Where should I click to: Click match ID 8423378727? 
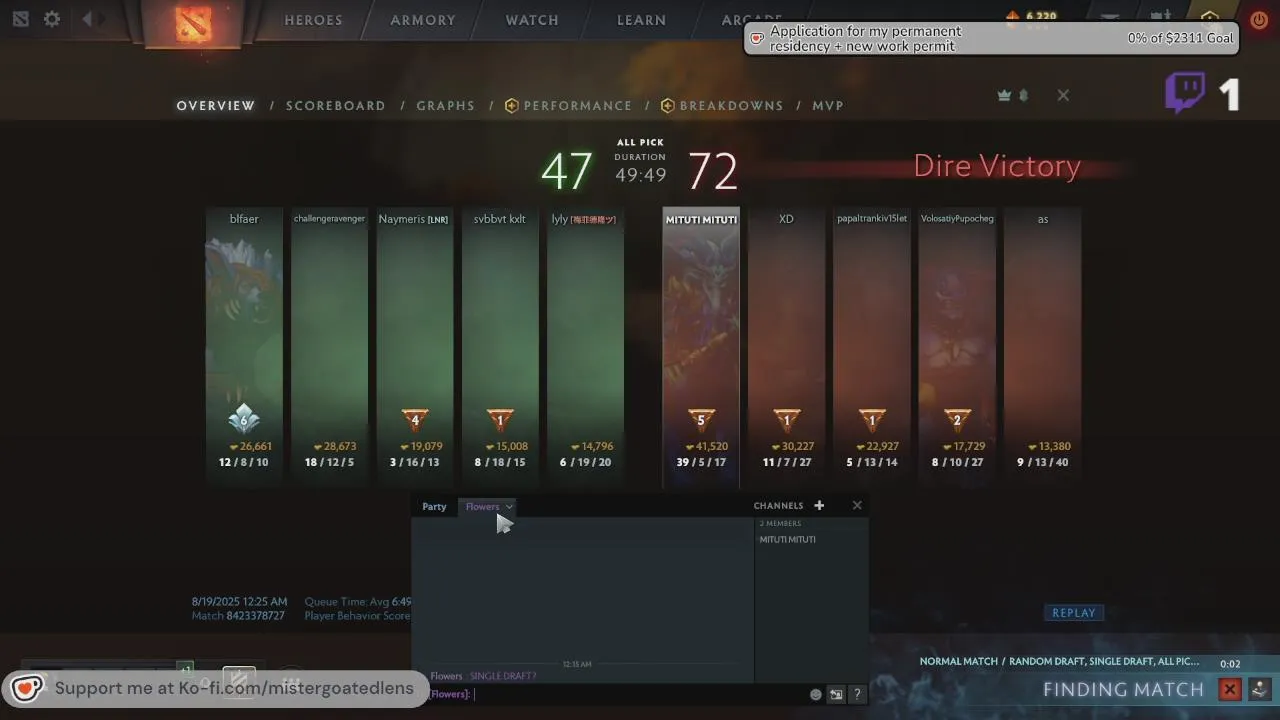pos(255,616)
